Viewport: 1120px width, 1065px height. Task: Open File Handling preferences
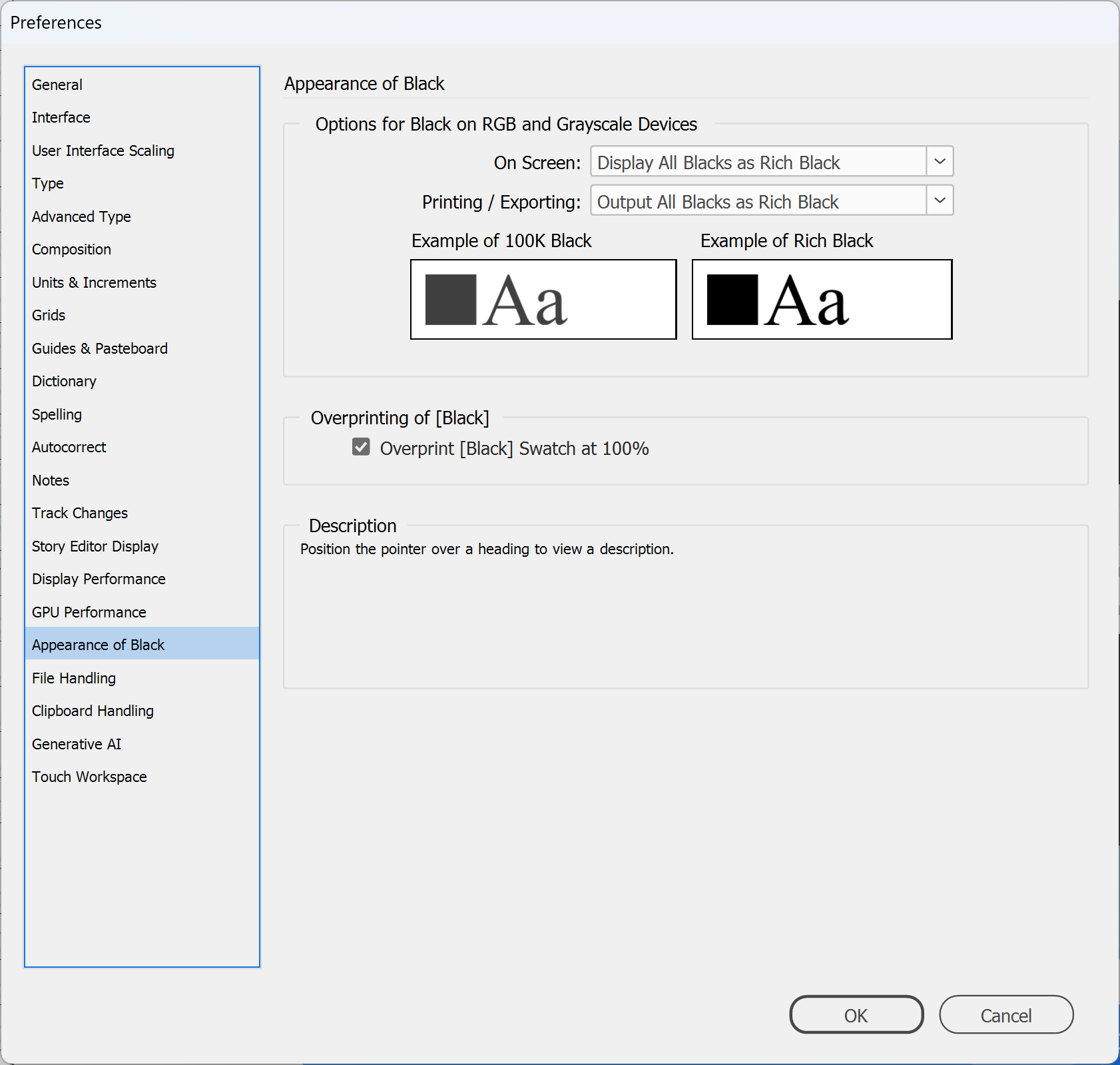pos(142,678)
